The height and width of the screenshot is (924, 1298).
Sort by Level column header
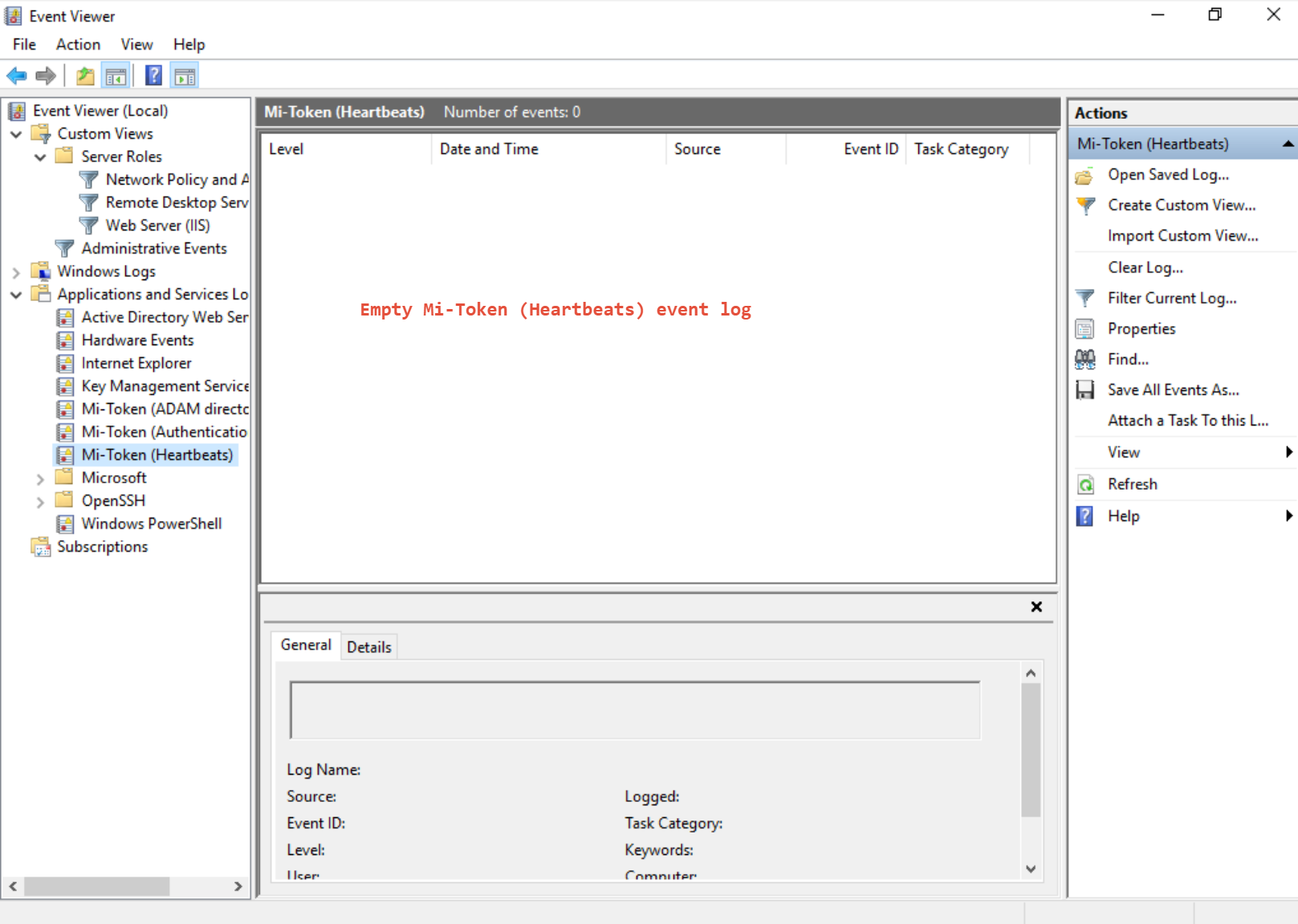click(347, 149)
